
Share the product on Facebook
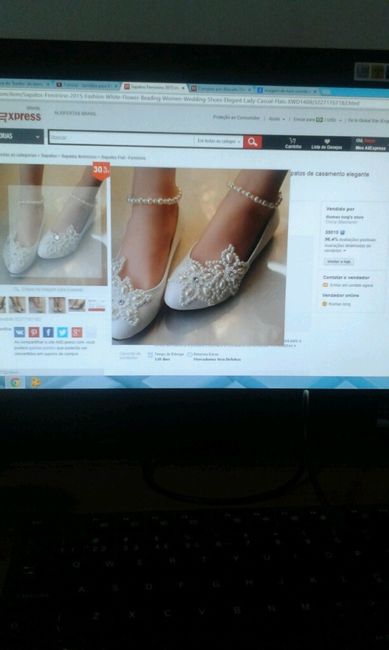pyautogui.click(x=48, y=332)
